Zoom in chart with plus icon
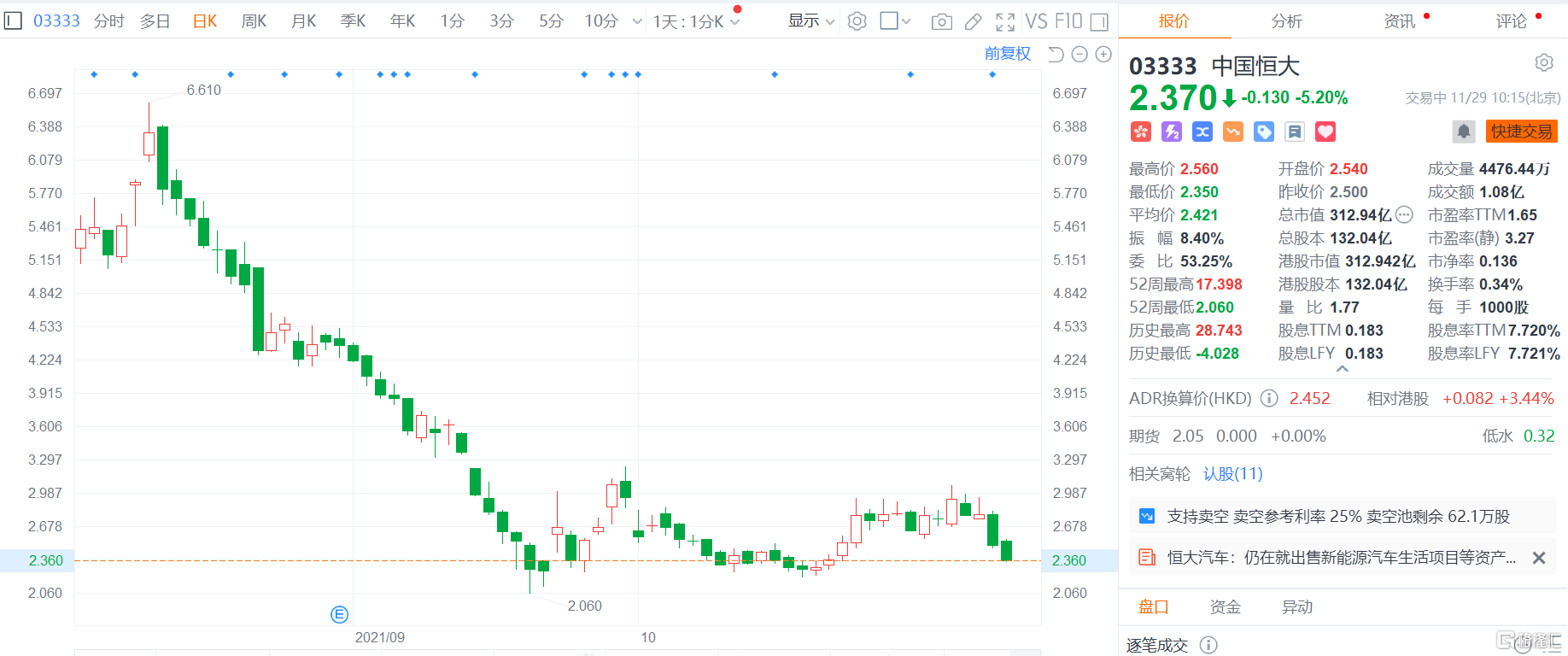Image resolution: width=1568 pixels, height=656 pixels. point(1103,55)
